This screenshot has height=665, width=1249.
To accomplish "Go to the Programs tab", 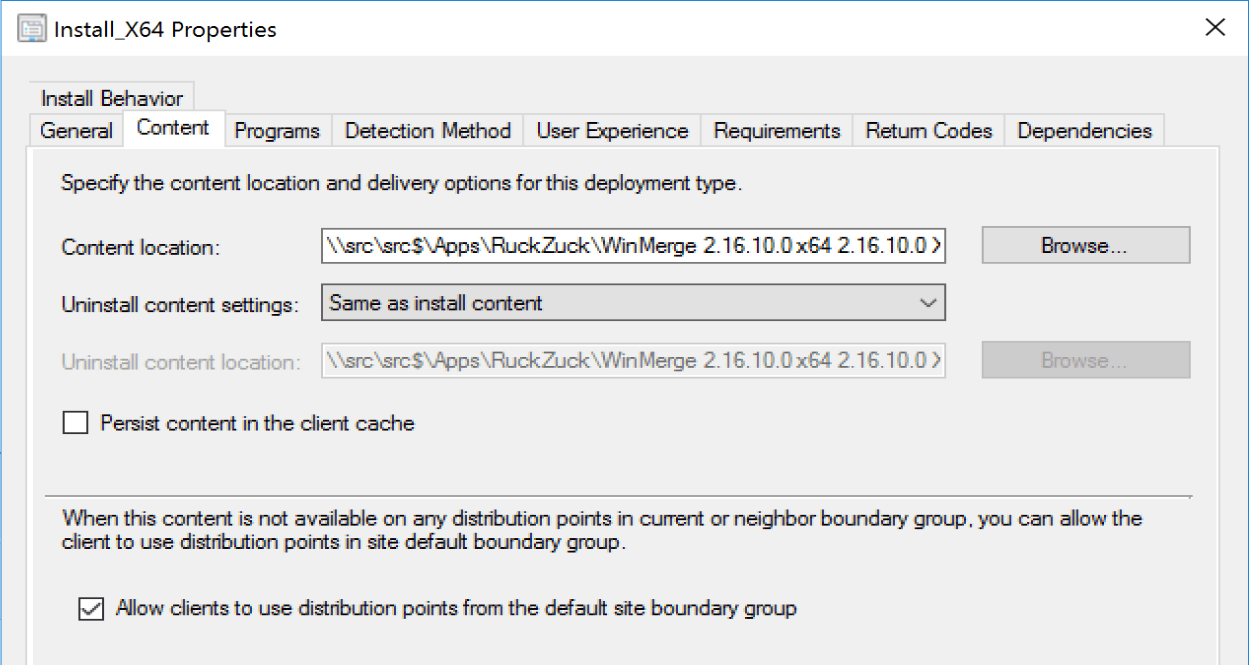I will point(277,131).
